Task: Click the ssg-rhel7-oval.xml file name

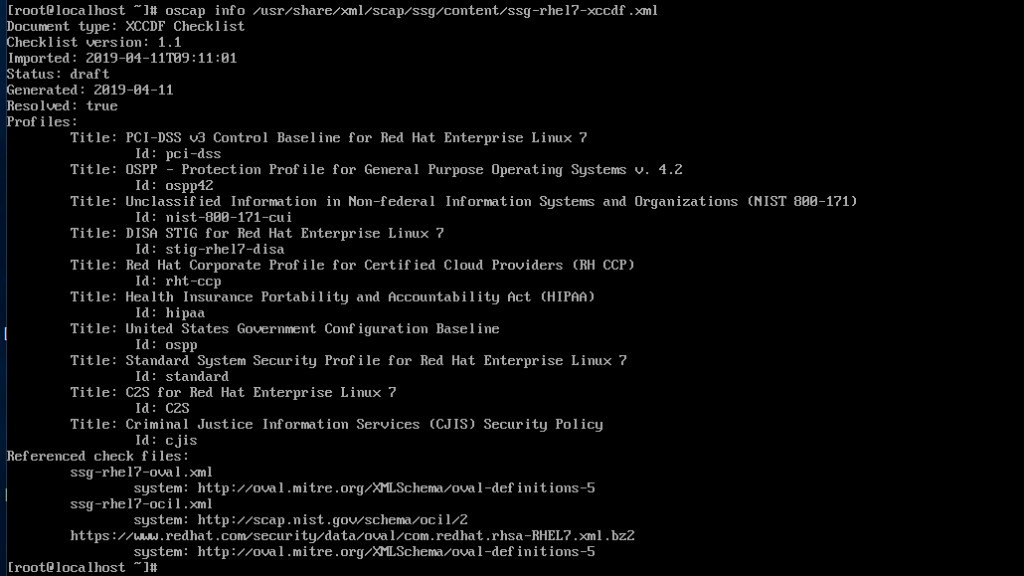Action: coord(141,472)
